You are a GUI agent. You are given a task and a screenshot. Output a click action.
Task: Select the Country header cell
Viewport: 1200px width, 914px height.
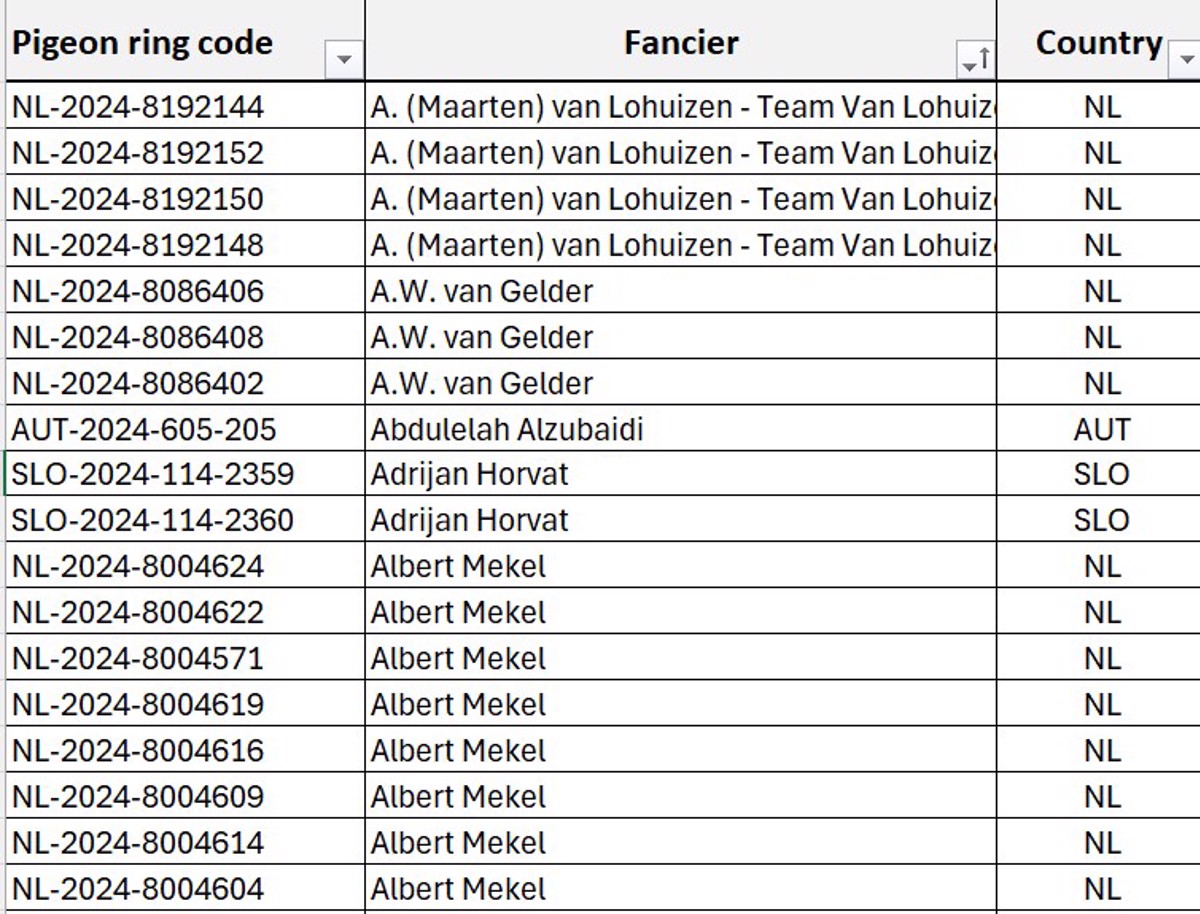(1099, 41)
